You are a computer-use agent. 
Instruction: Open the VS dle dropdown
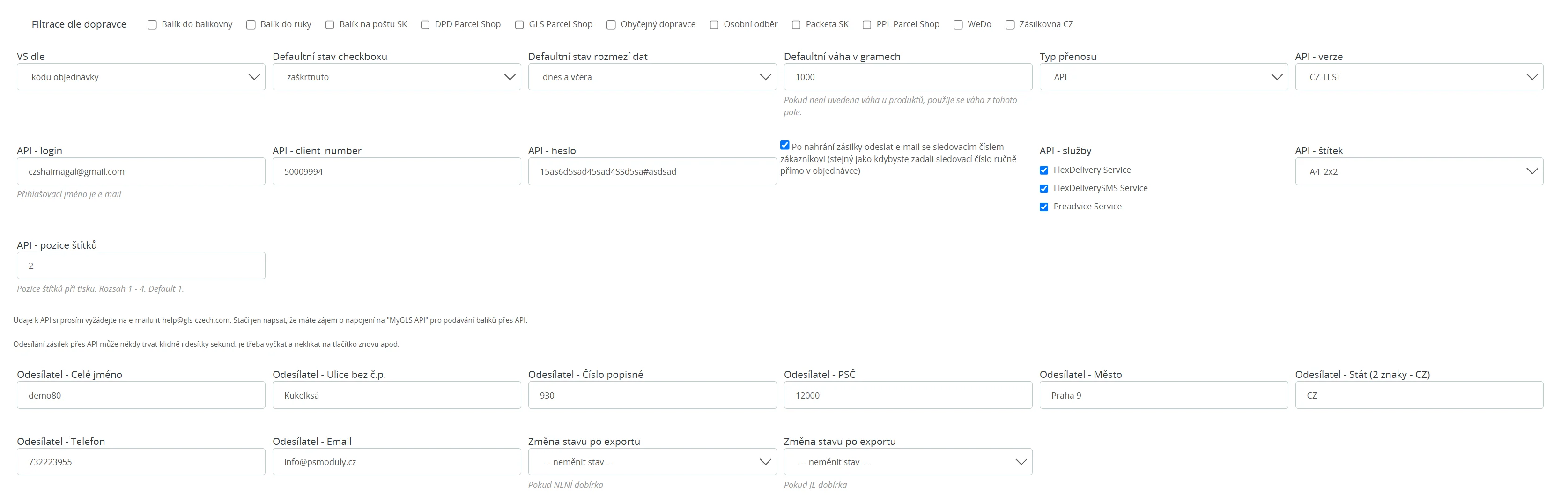pyautogui.click(x=141, y=77)
